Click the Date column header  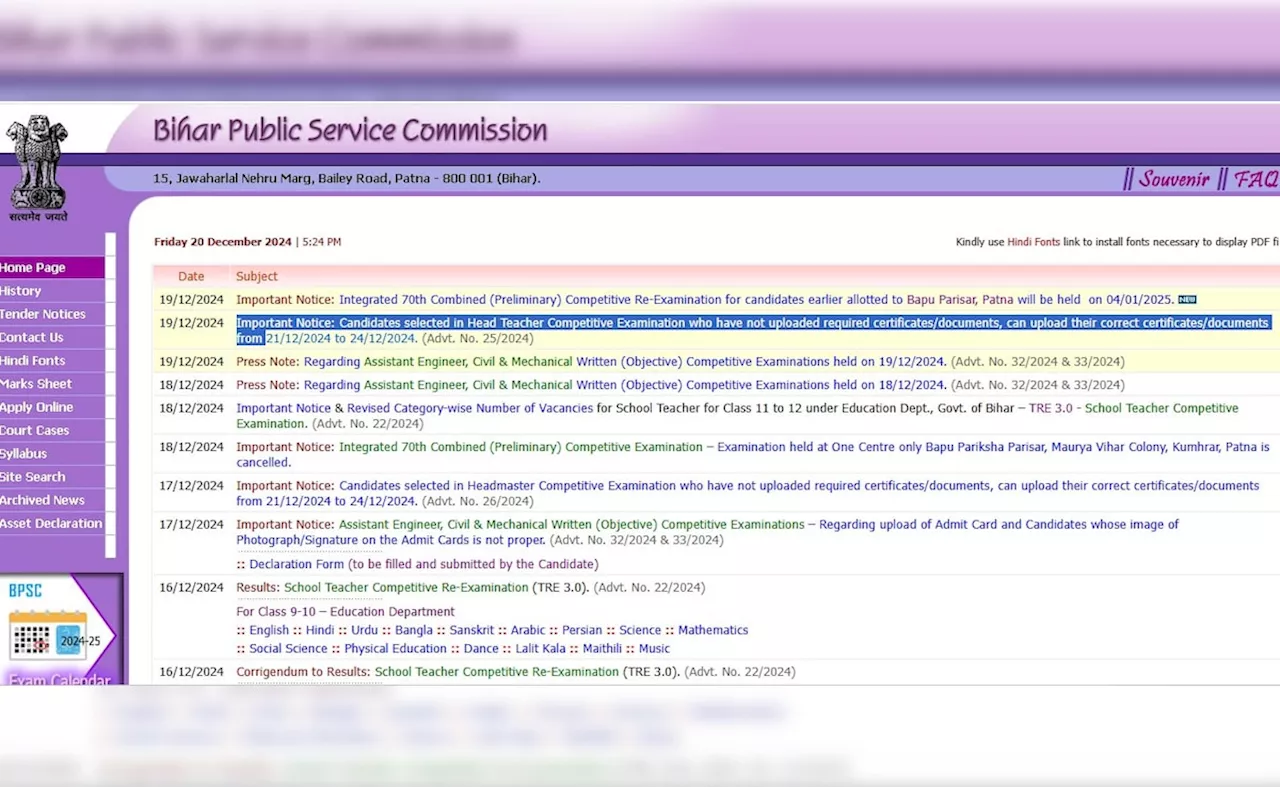[x=191, y=277]
